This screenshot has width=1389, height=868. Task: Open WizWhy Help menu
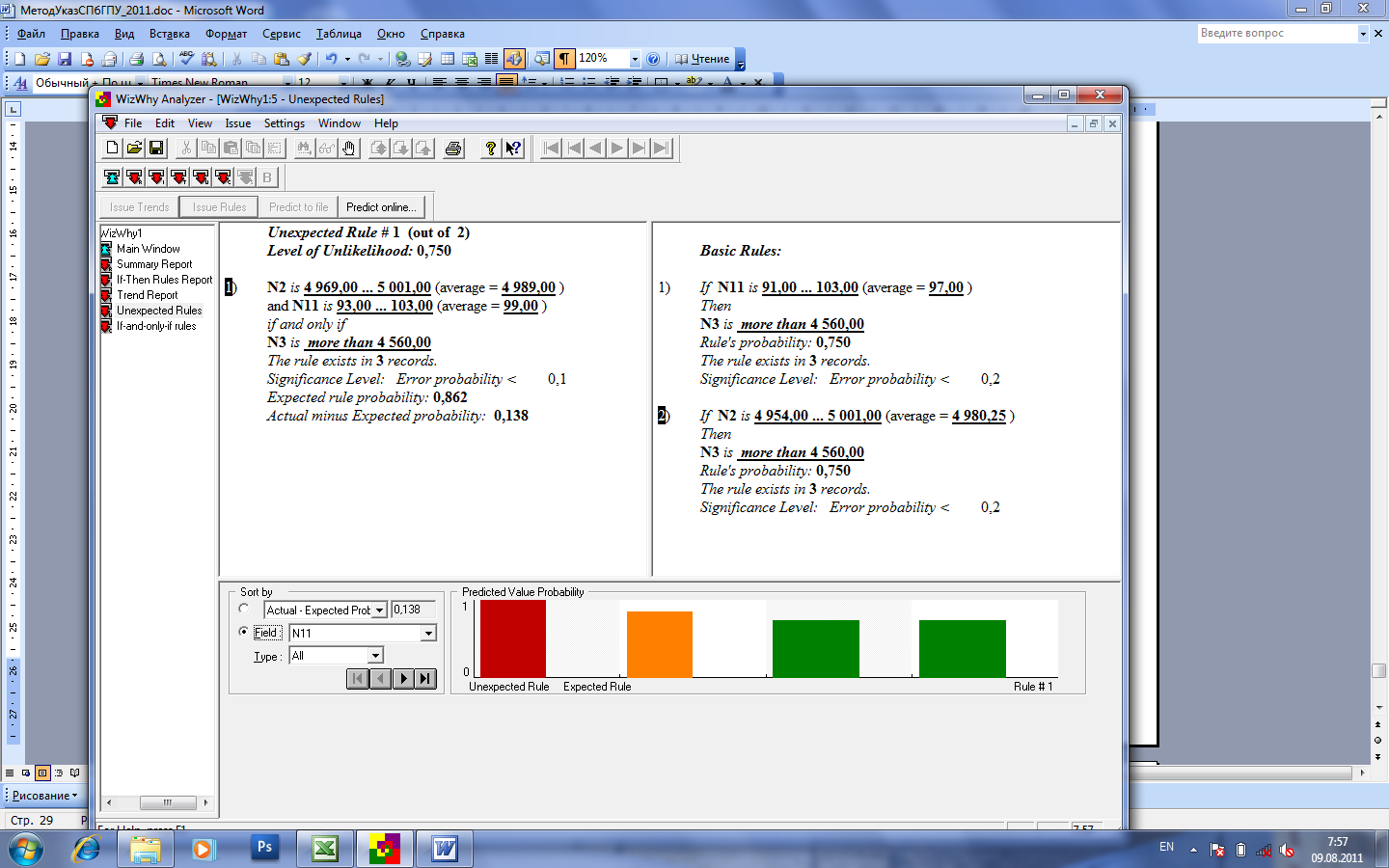pyautogui.click(x=386, y=123)
